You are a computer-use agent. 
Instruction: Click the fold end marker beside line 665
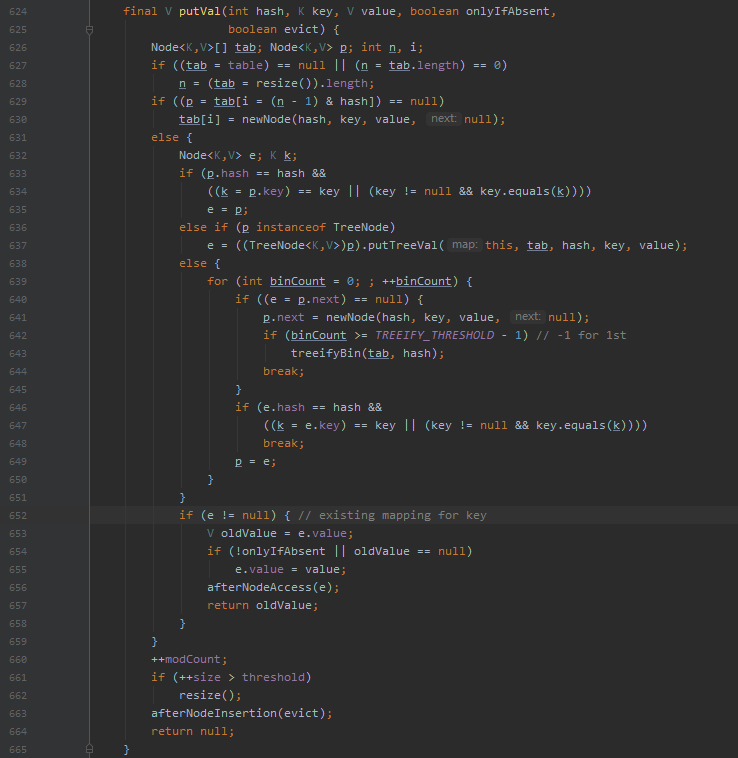point(89,749)
